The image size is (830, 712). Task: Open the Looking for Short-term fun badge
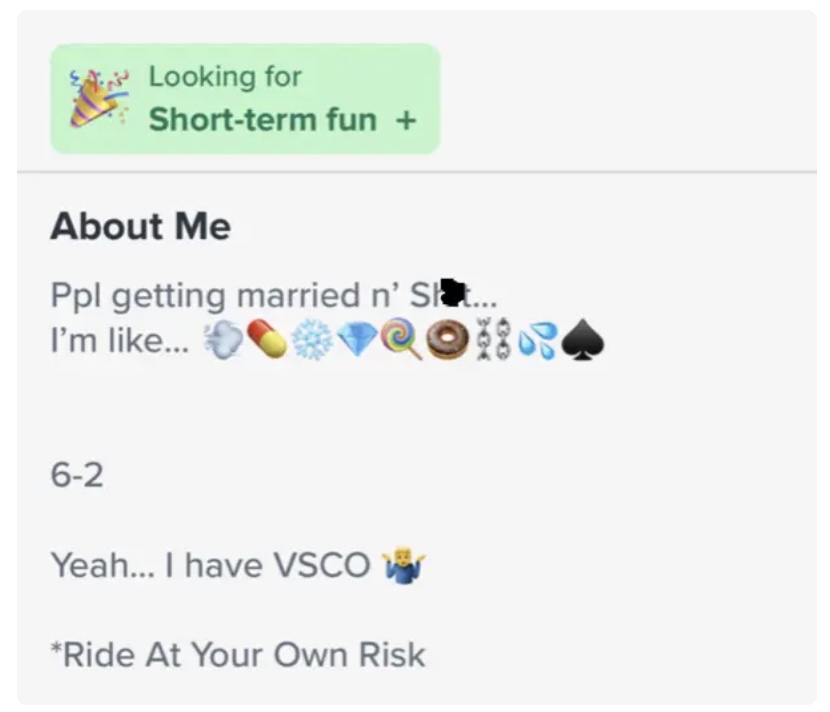[245, 98]
